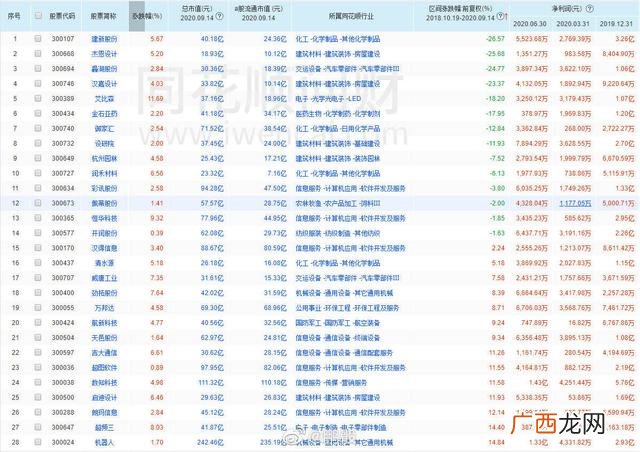Select net profit 5,523.68万
Screen dimensions: 640x452
coord(532,39)
